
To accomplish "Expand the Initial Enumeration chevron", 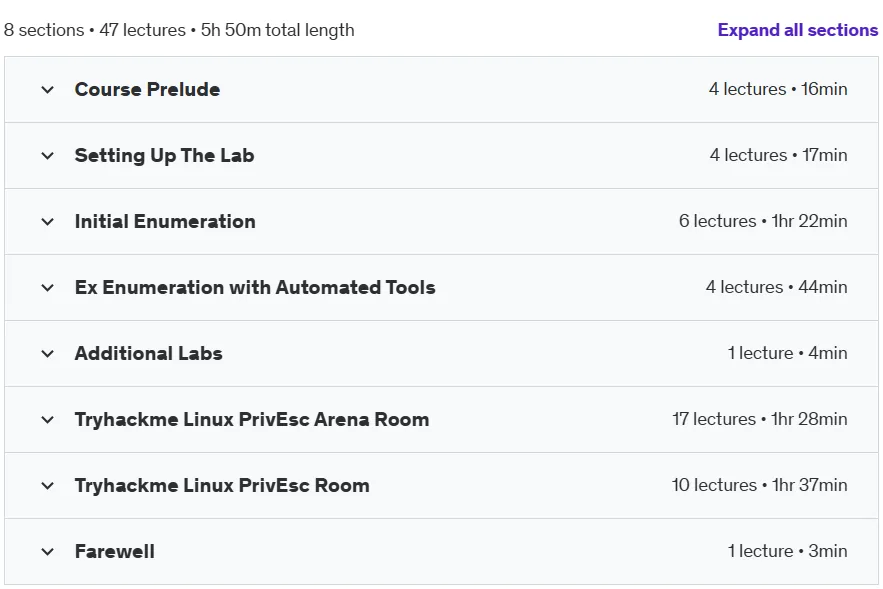I will 48,221.
